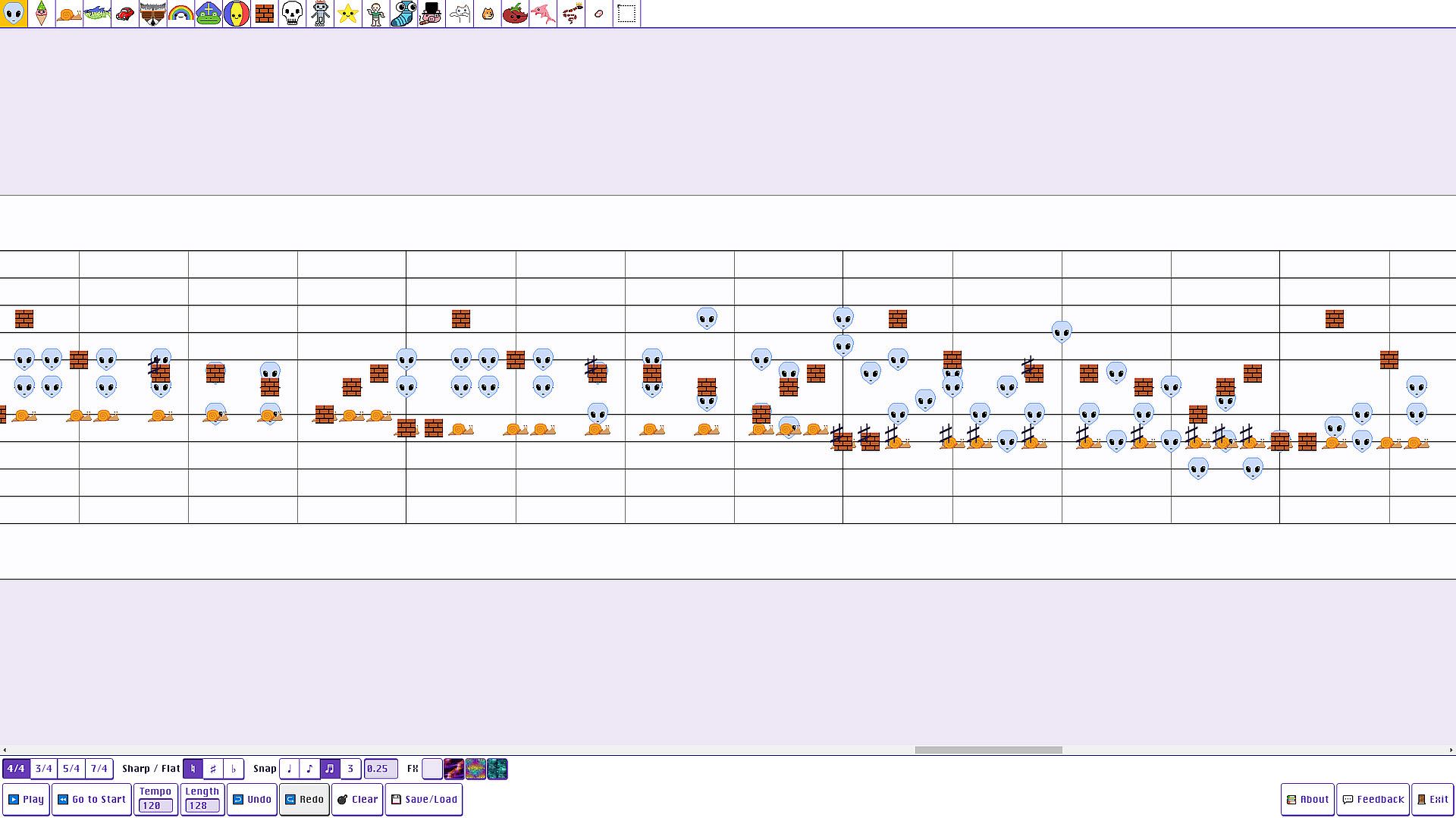Redo the last undone action

coord(304,799)
